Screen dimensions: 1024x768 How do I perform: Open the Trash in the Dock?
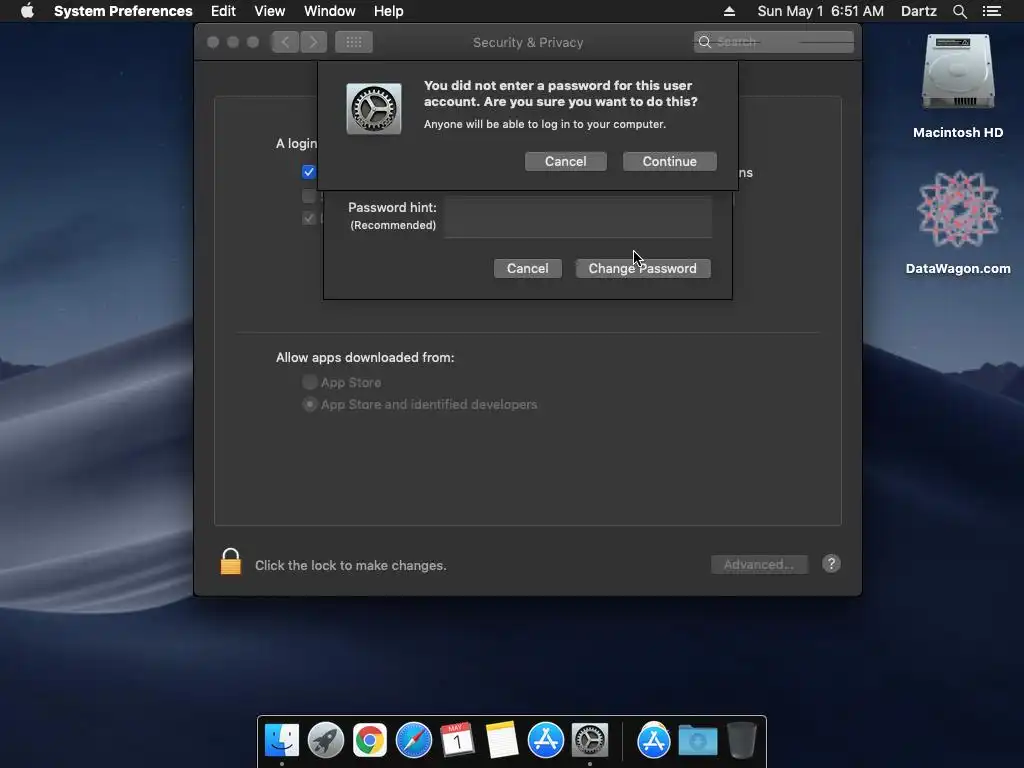click(742, 740)
